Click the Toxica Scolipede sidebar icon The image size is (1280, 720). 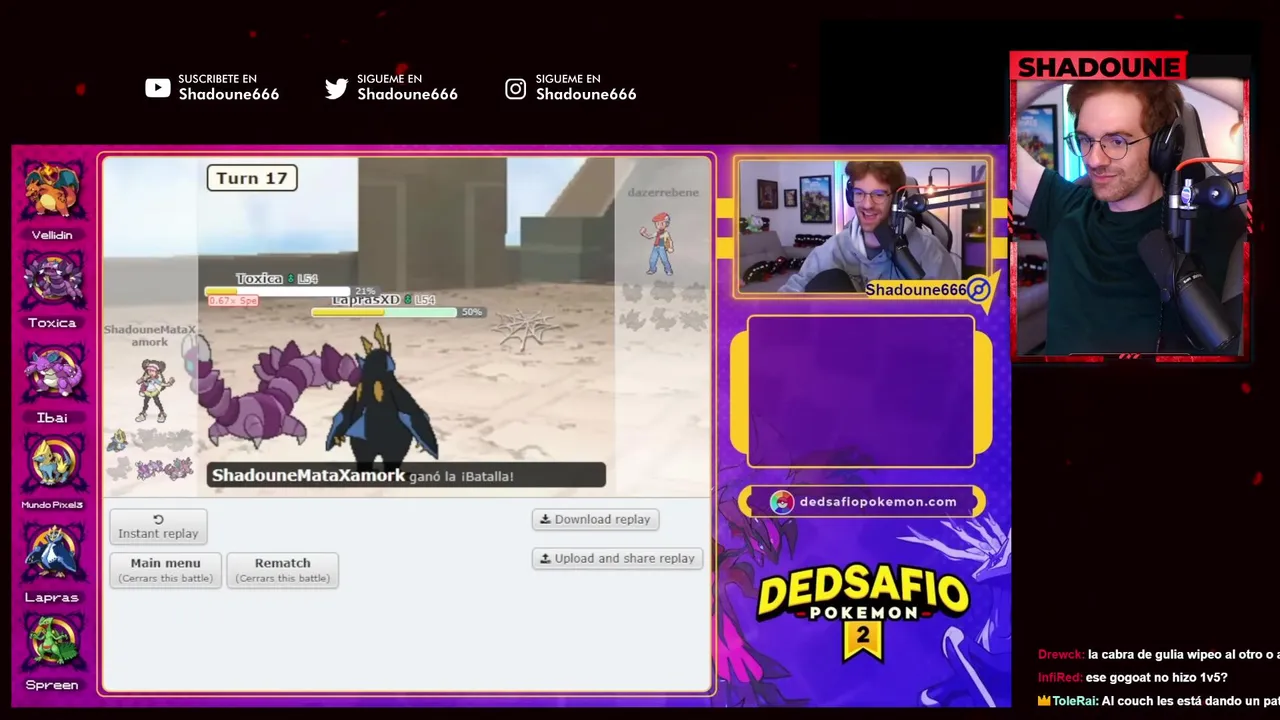pyautogui.click(x=52, y=281)
